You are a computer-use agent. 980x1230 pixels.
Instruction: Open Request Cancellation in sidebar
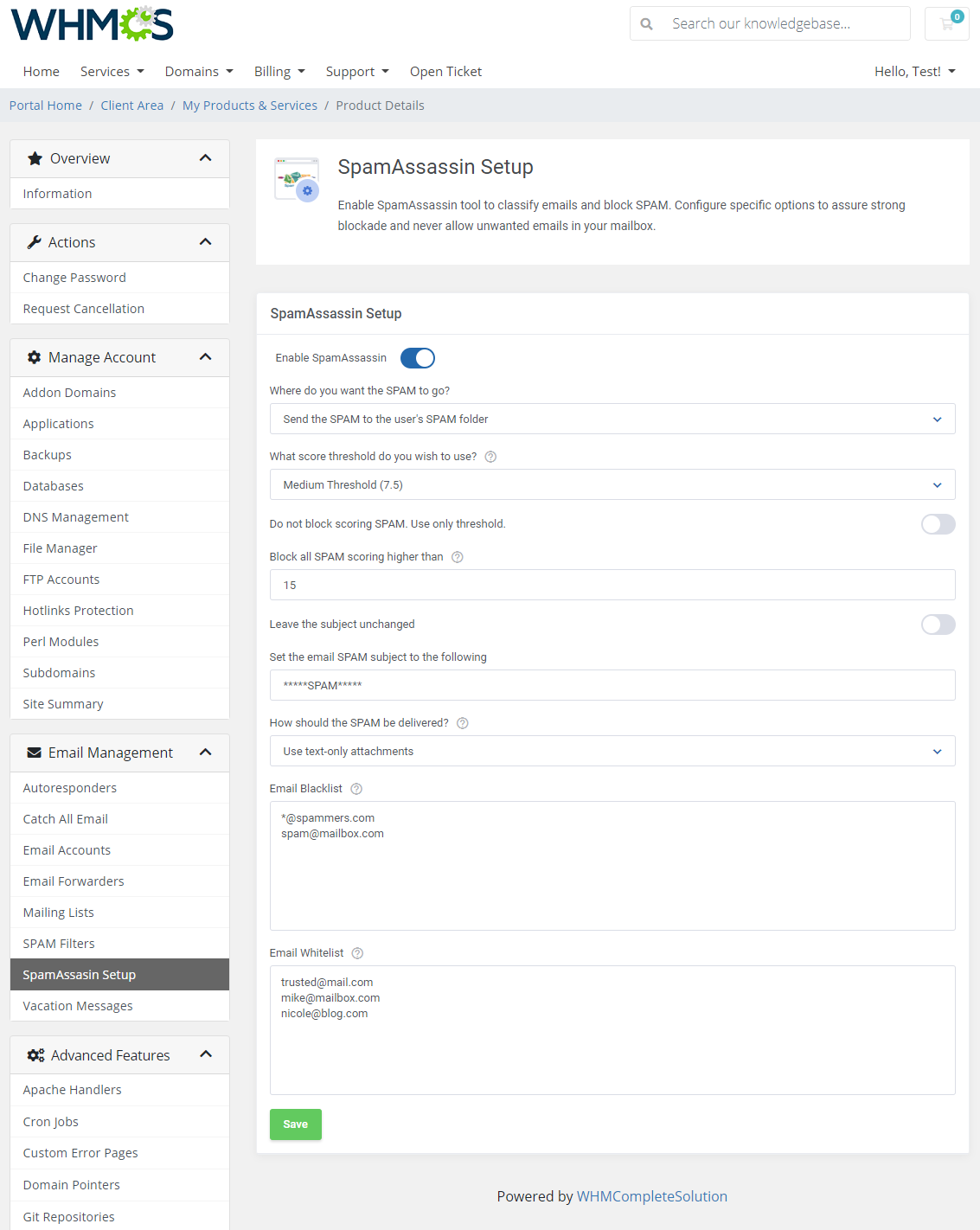[x=119, y=309]
